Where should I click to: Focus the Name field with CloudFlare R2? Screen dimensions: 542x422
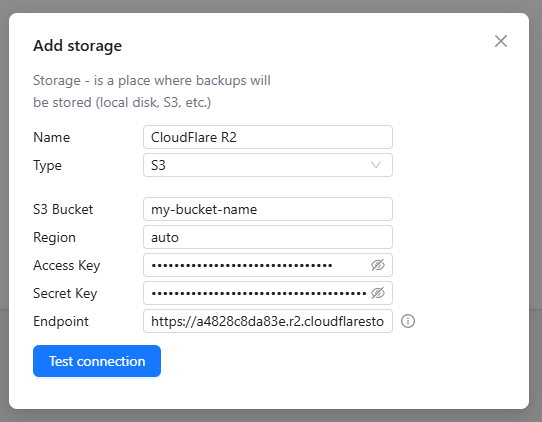tap(268, 137)
